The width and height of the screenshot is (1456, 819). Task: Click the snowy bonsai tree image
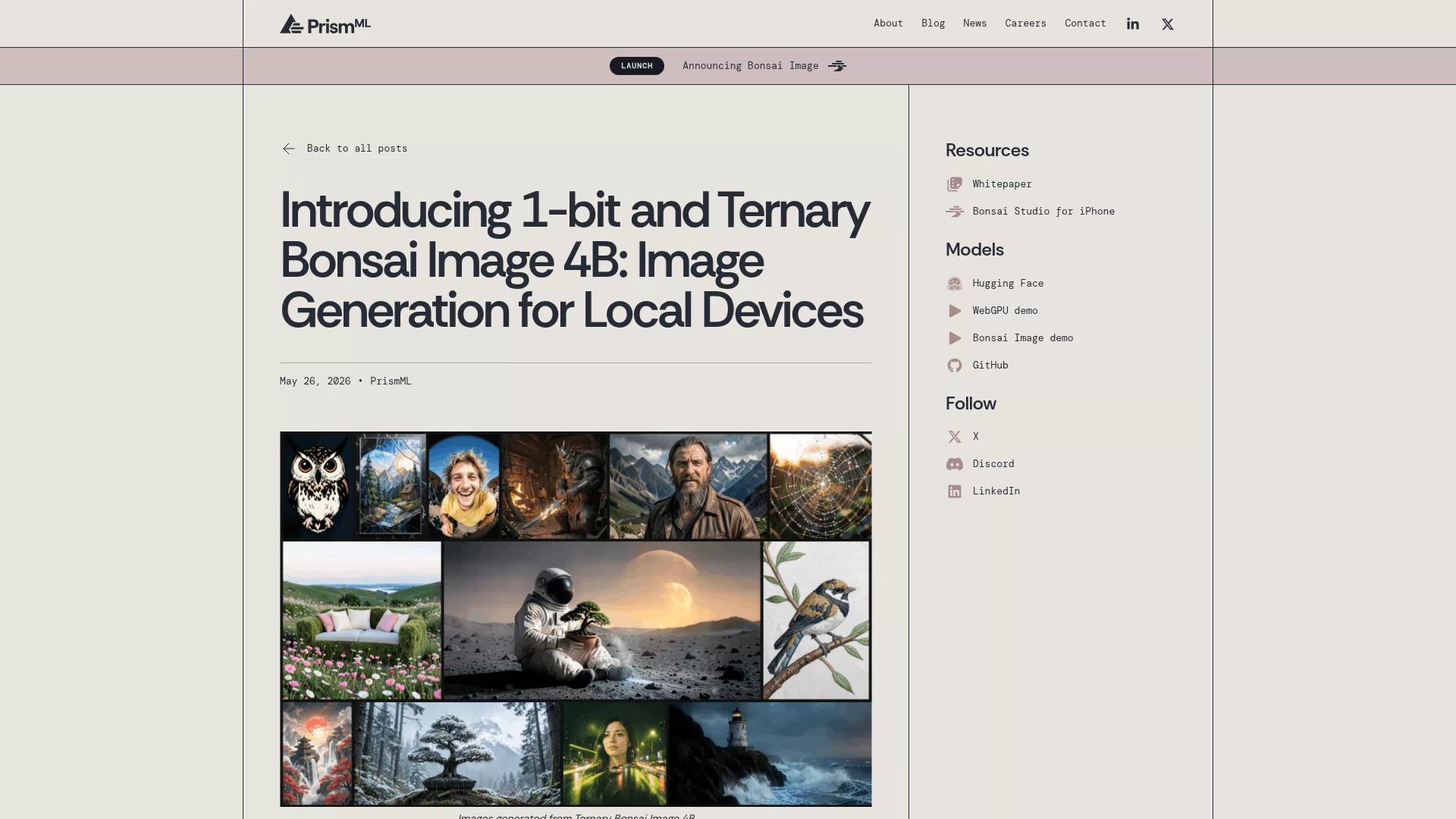point(458,754)
